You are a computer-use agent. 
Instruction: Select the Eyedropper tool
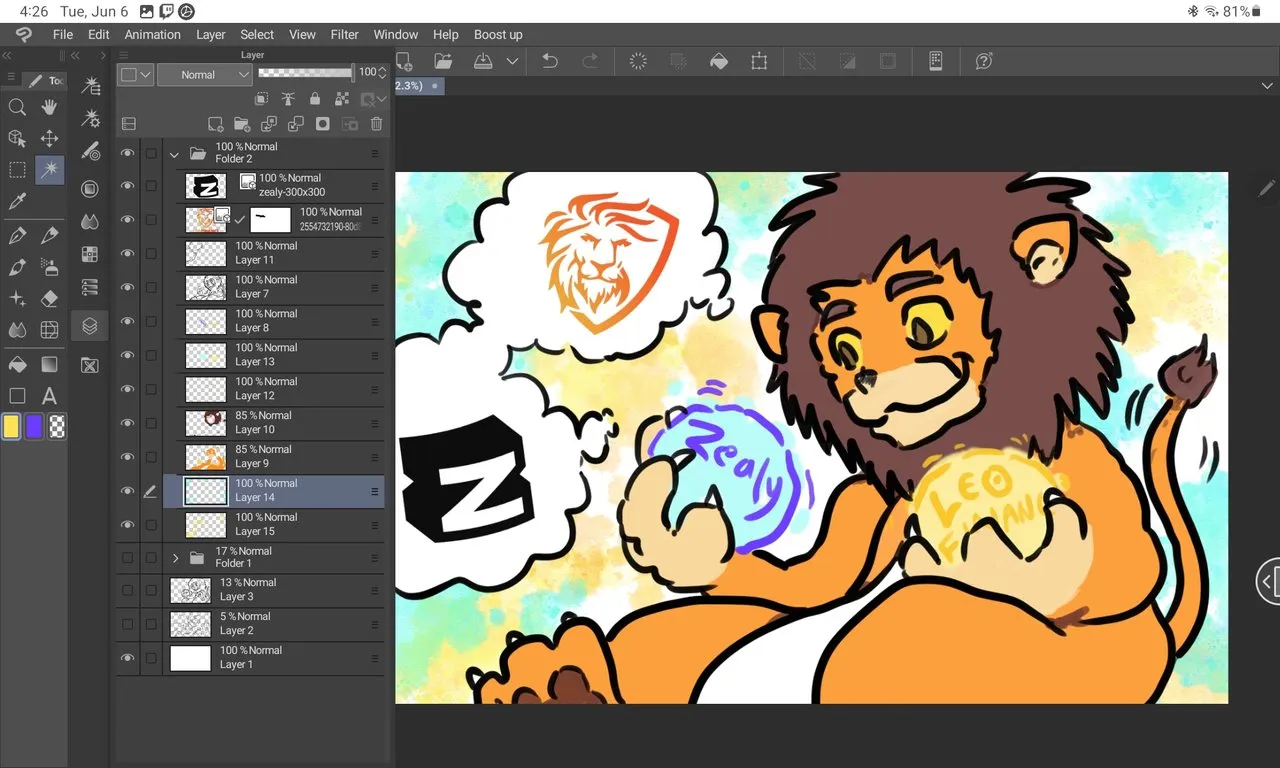tap(17, 202)
